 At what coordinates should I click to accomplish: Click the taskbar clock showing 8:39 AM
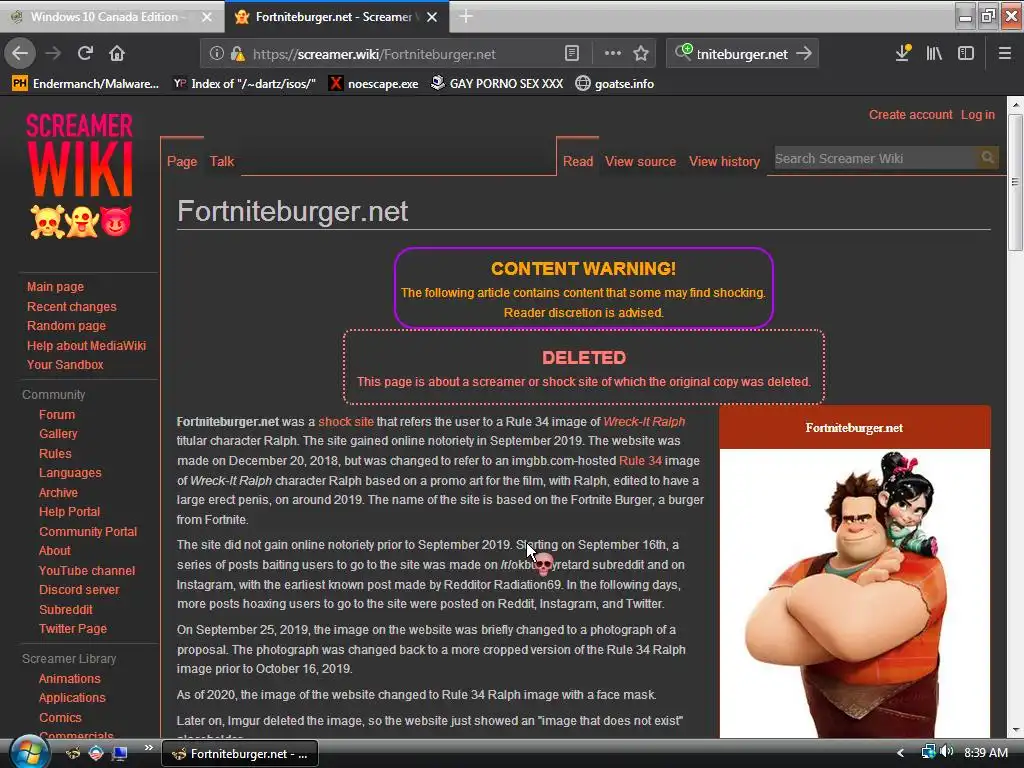985,753
